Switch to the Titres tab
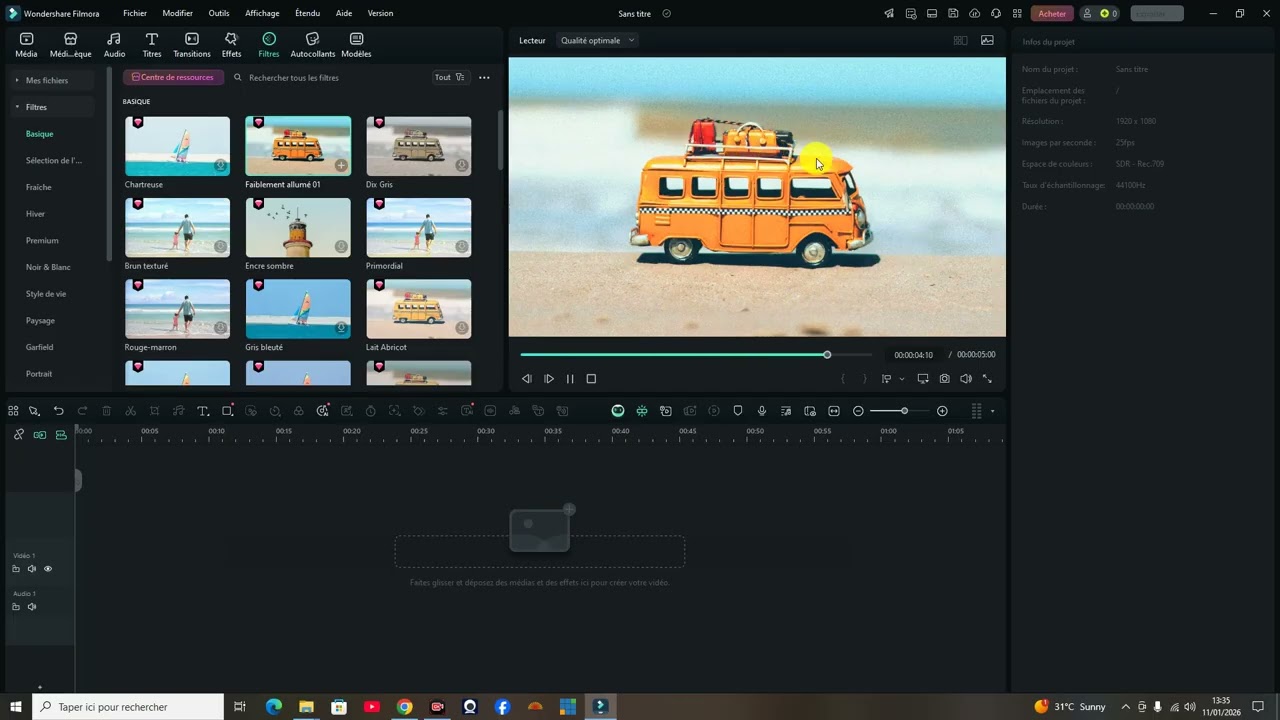 [x=152, y=45]
